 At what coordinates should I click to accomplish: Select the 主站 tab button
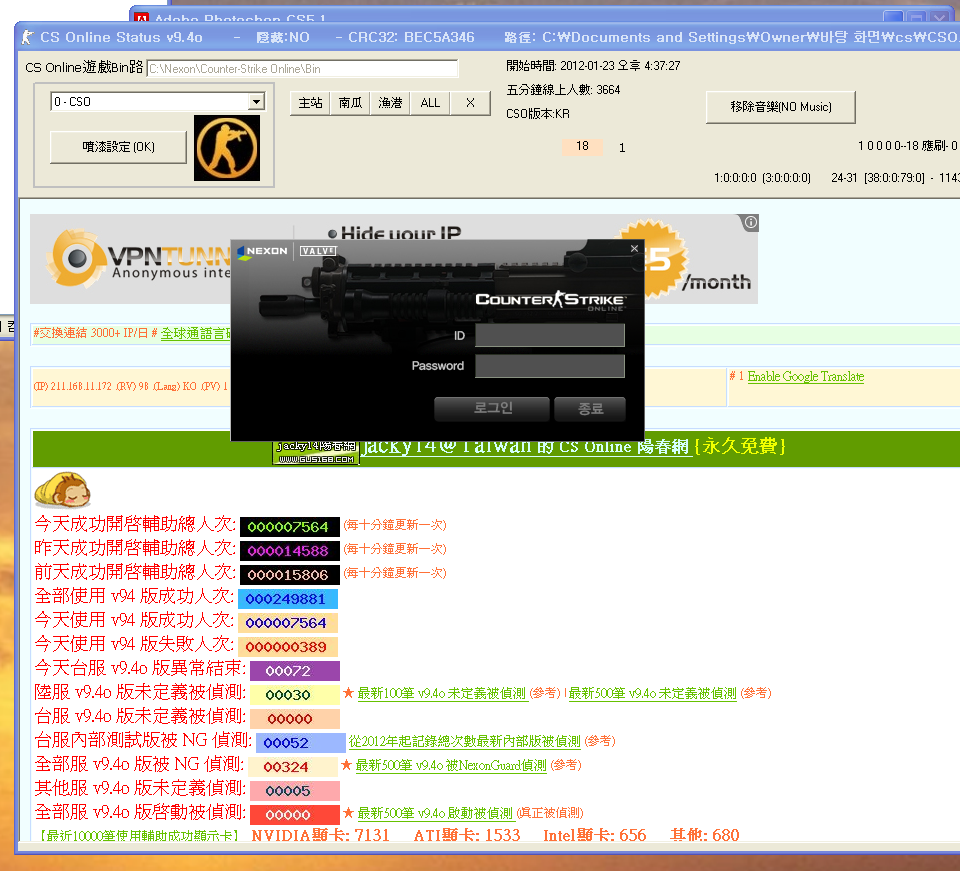pyautogui.click(x=310, y=103)
